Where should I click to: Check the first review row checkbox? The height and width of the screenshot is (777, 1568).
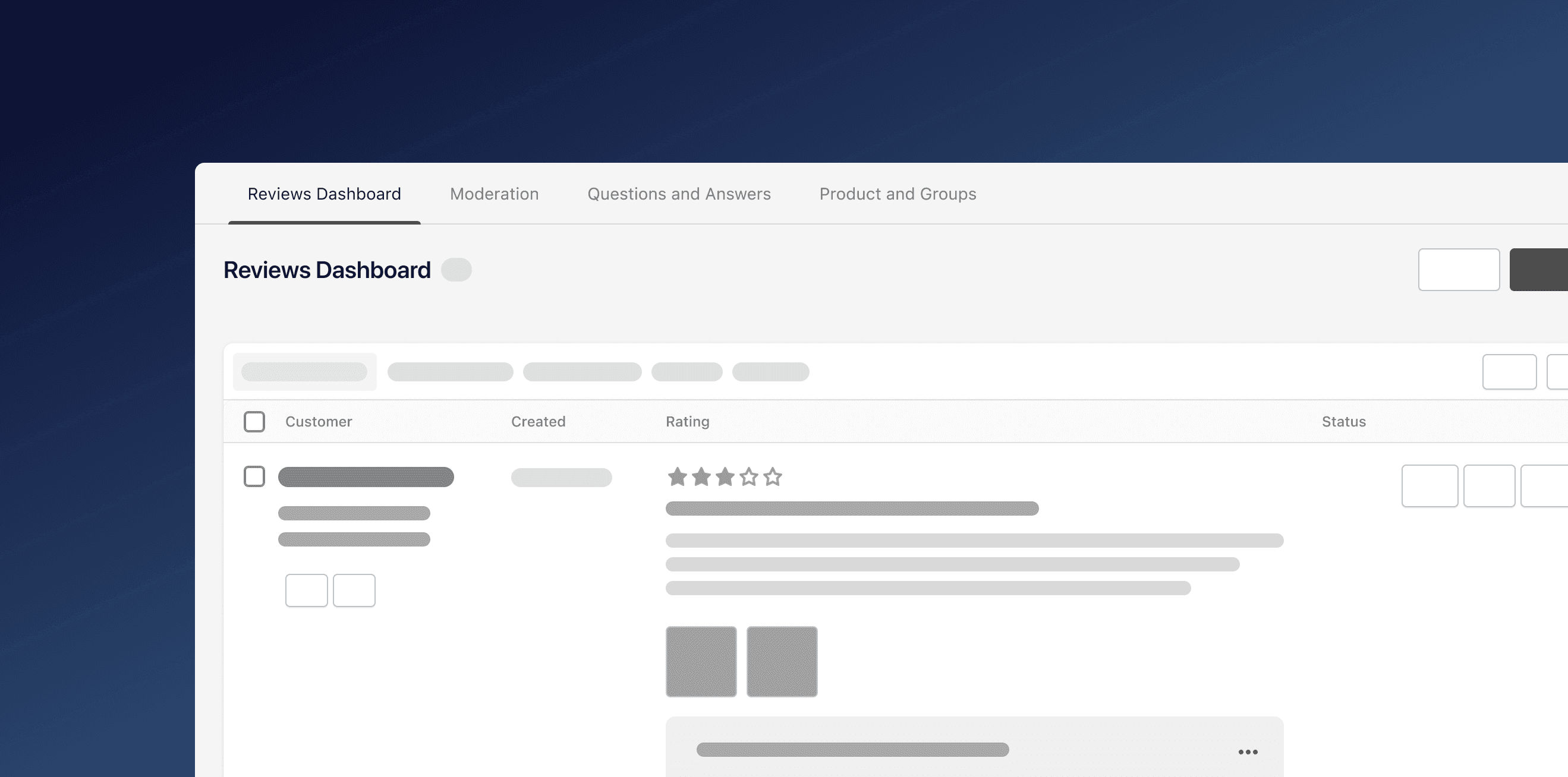[254, 476]
